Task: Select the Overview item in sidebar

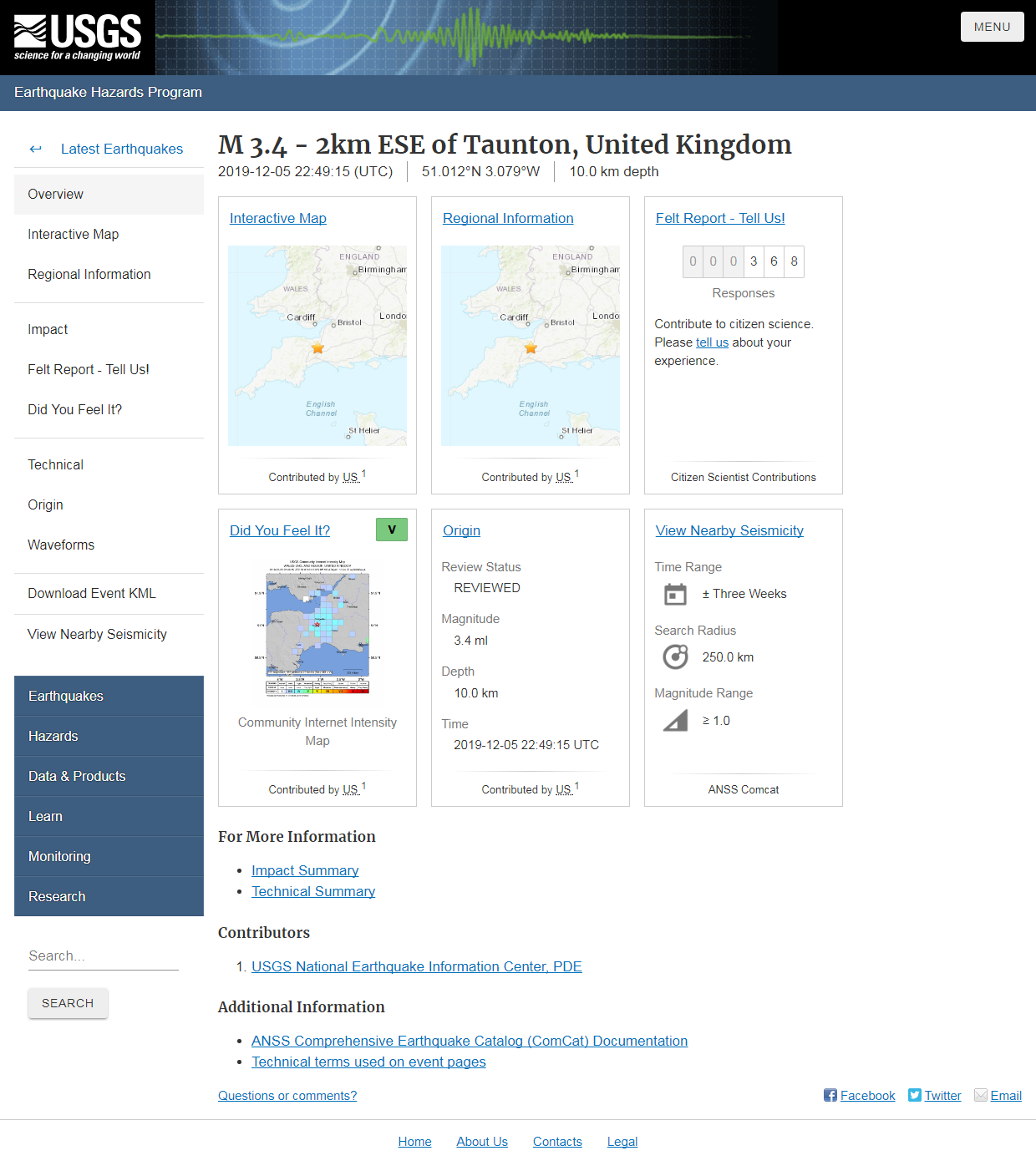Action: (x=55, y=194)
